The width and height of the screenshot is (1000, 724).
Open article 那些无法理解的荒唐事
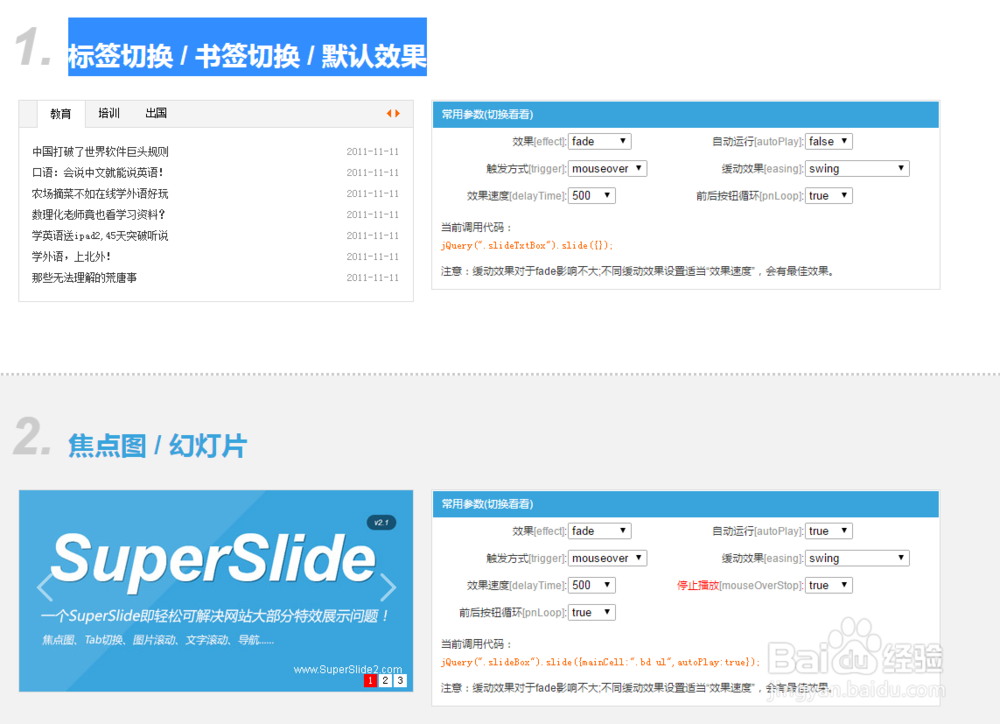point(84,277)
